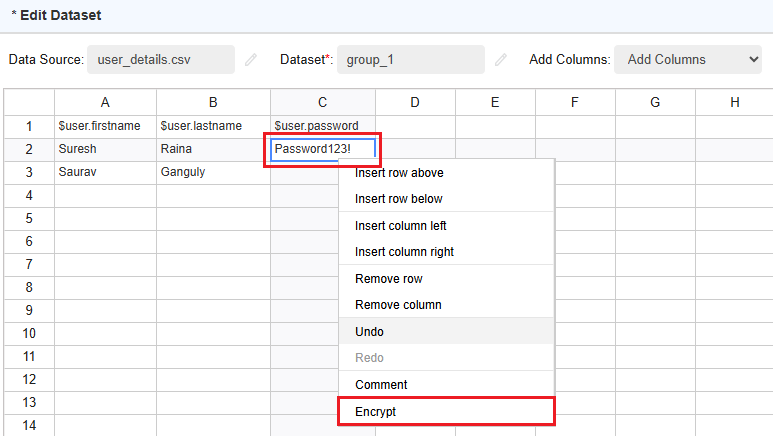Click the Data Source user_details.csv field
Viewport: 773px width, 436px height.
(x=160, y=60)
